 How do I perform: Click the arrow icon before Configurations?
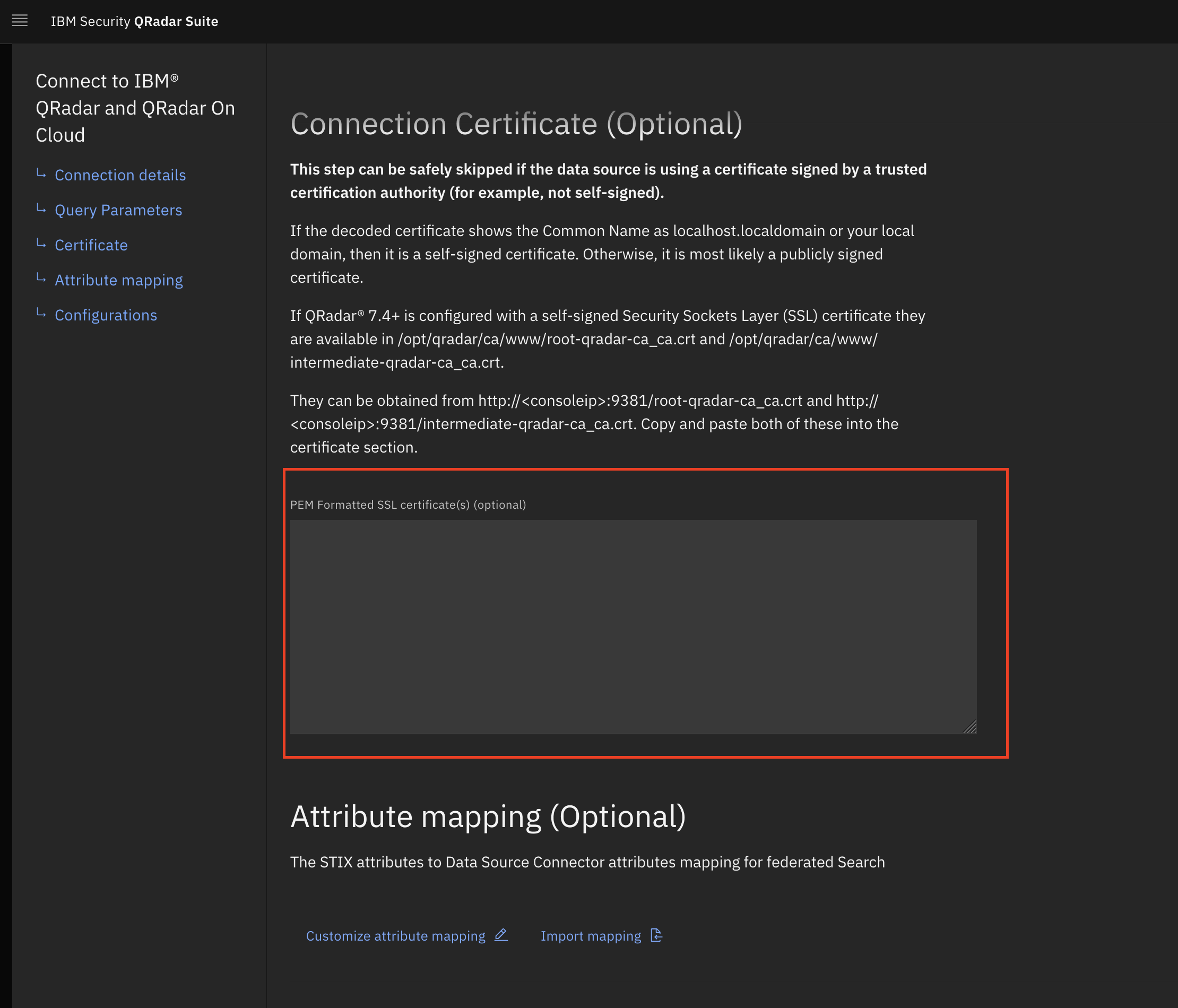(x=41, y=313)
